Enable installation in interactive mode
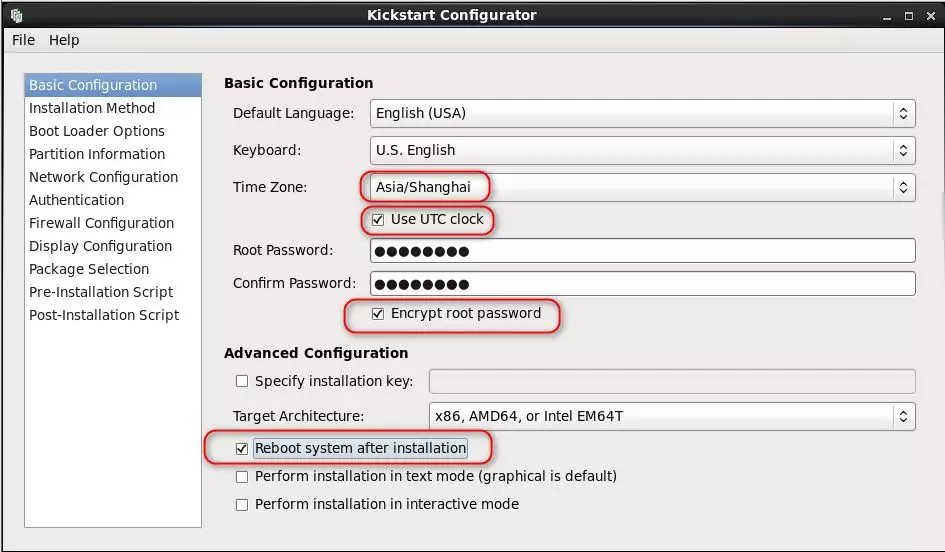945x552 pixels. click(241, 505)
